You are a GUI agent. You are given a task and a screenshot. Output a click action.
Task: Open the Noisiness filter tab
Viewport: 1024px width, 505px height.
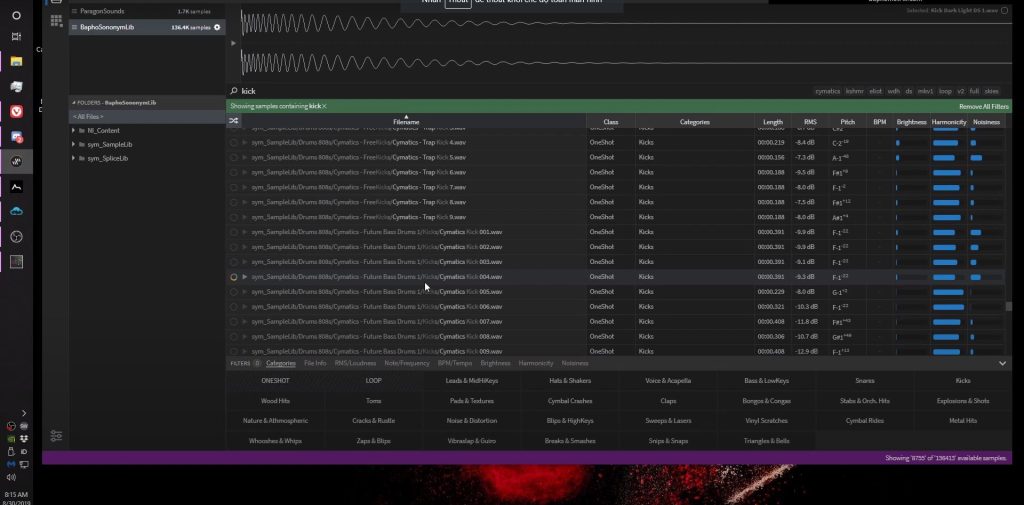coord(575,363)
